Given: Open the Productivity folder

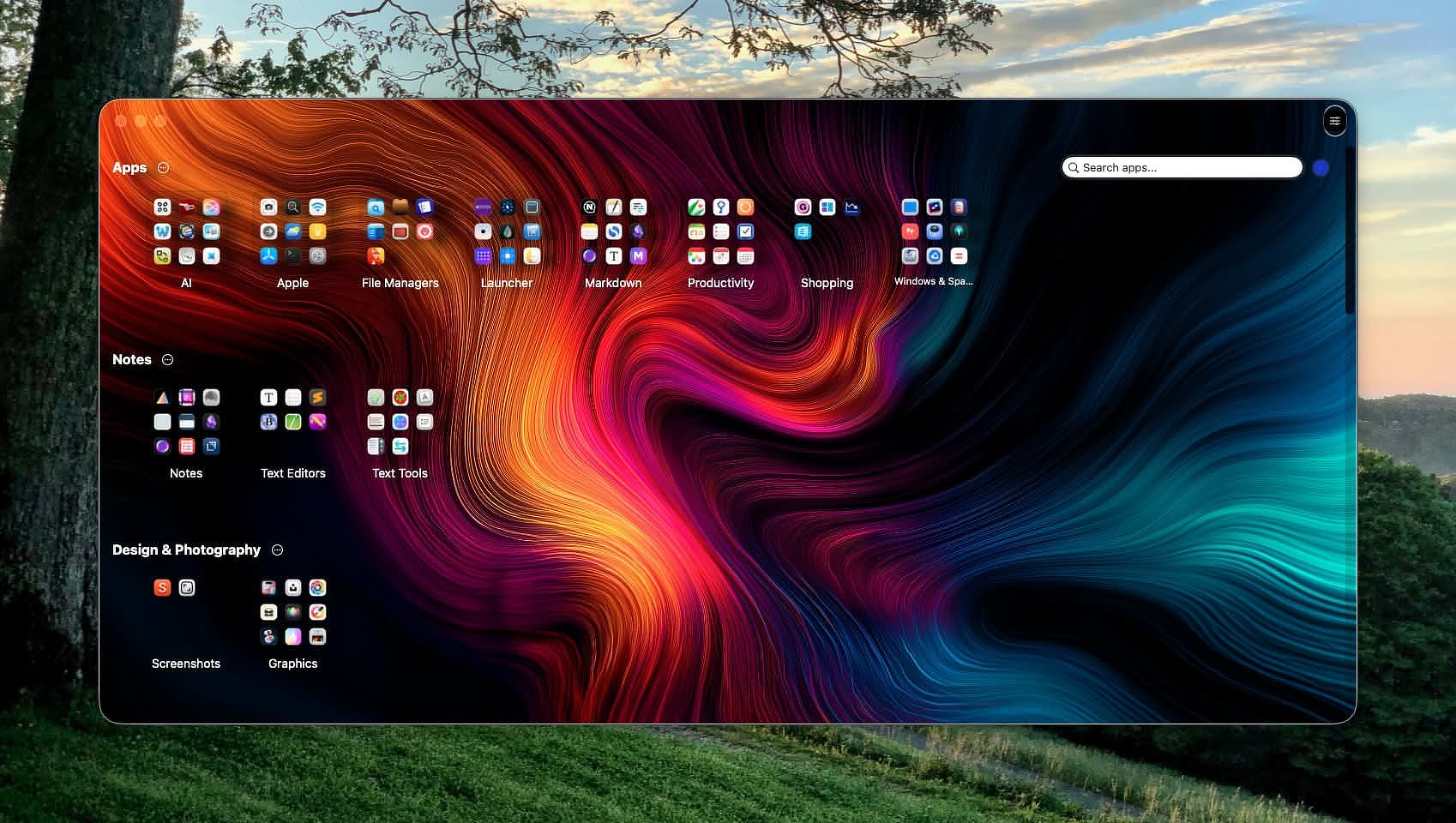Looking at the screenshot, I should point(720,232).
